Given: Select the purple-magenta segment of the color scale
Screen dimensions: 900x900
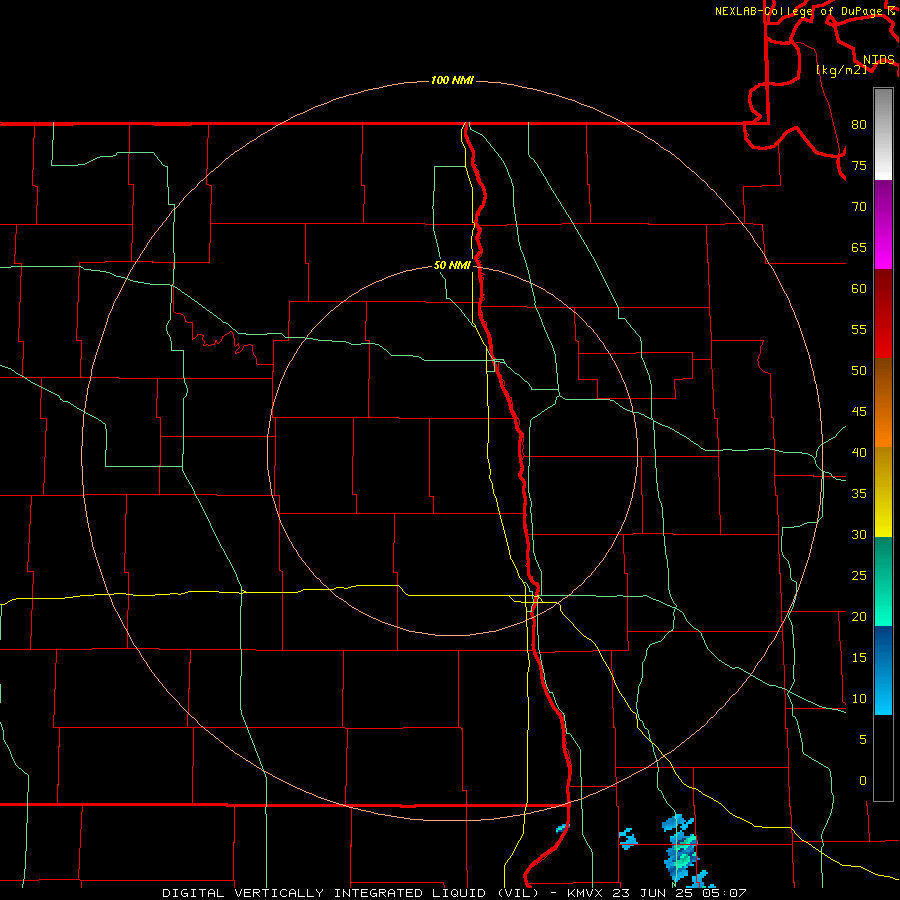Looking at the screenshot, I should click(x=883, y=224).
